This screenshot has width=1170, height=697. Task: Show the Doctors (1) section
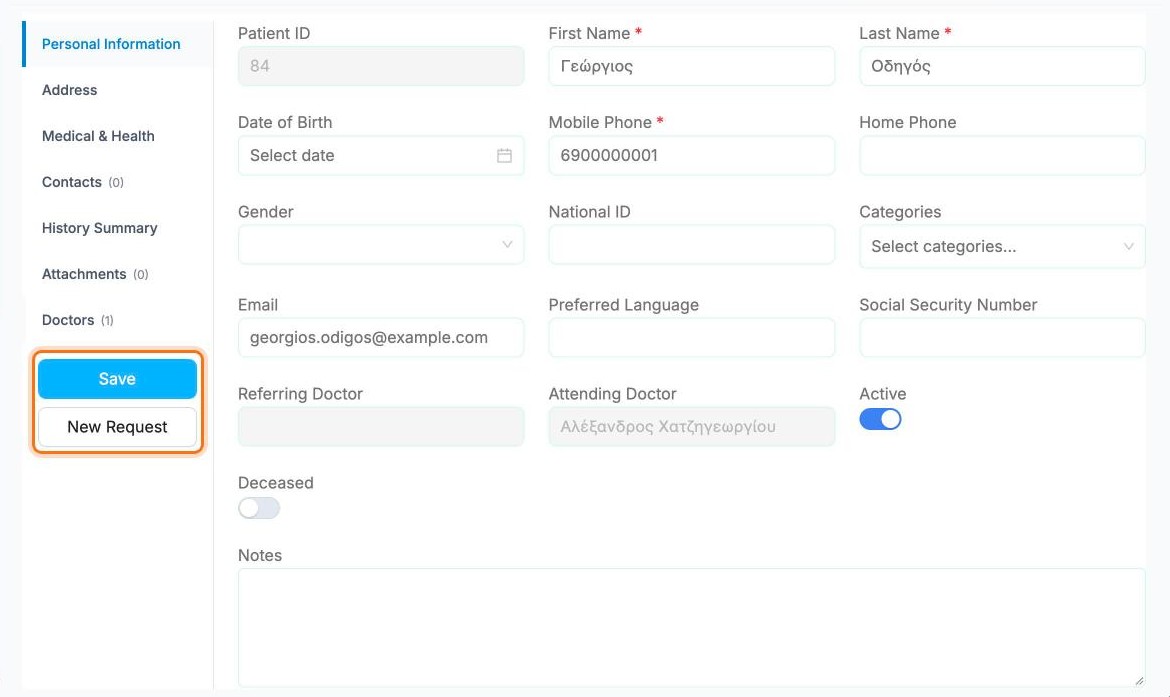click(x=78, y=320)
